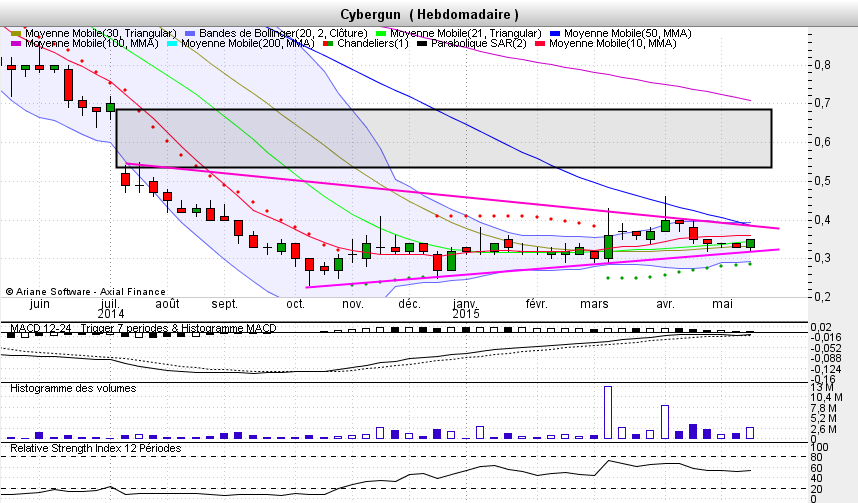Click the Moyenne Mobile(10, MMA) legend label
The width and height of the screenshot is (858, 503).
click(612, 43)
